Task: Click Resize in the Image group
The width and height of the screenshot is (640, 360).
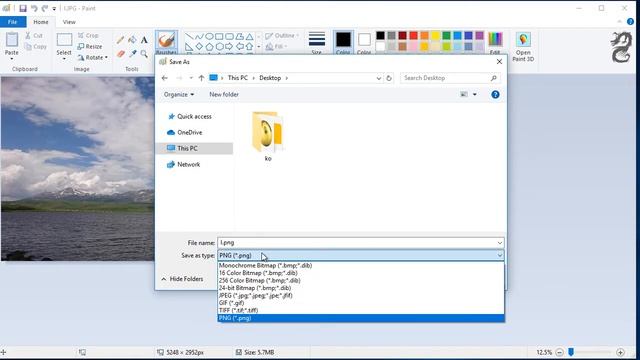Action: coord(90,47)
